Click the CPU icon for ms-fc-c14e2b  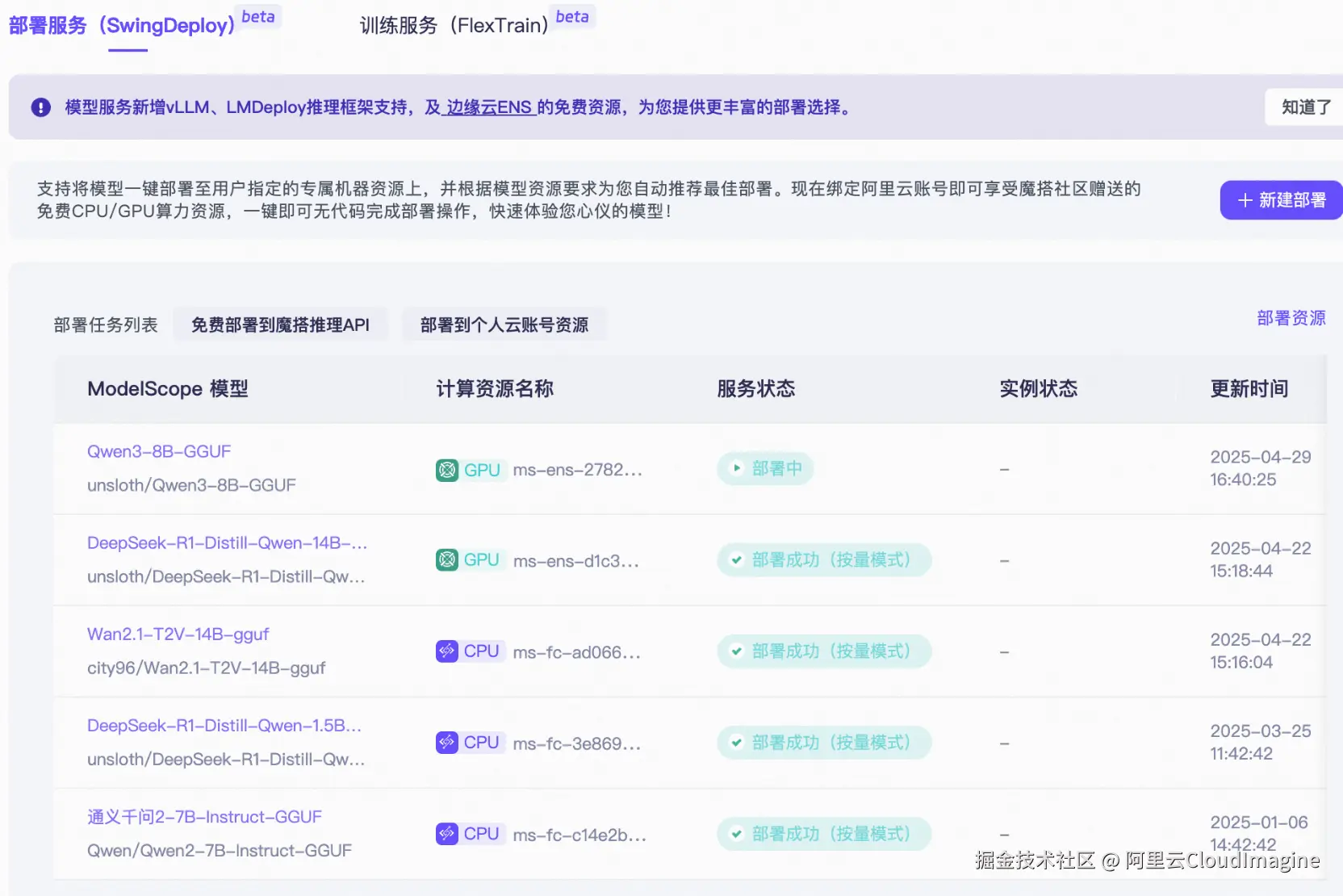(x=447, y=833)
